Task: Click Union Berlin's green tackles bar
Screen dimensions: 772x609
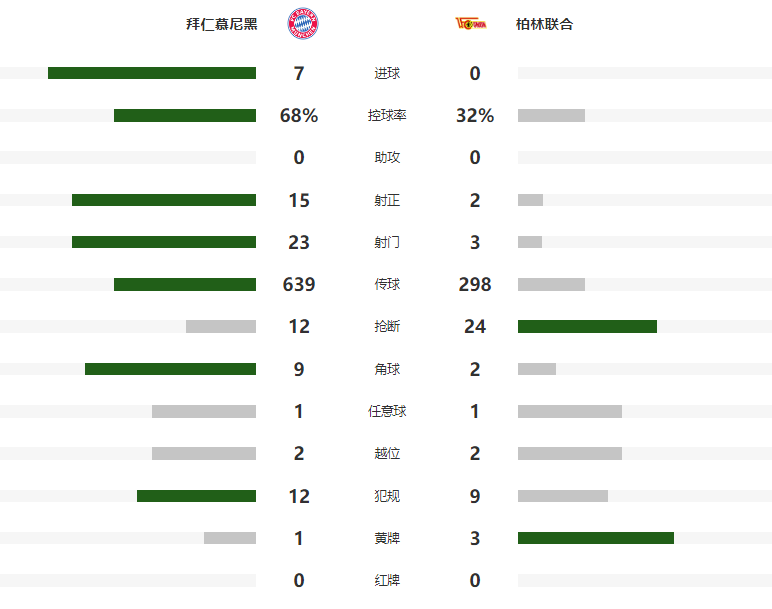Action: tap(587, 326)
